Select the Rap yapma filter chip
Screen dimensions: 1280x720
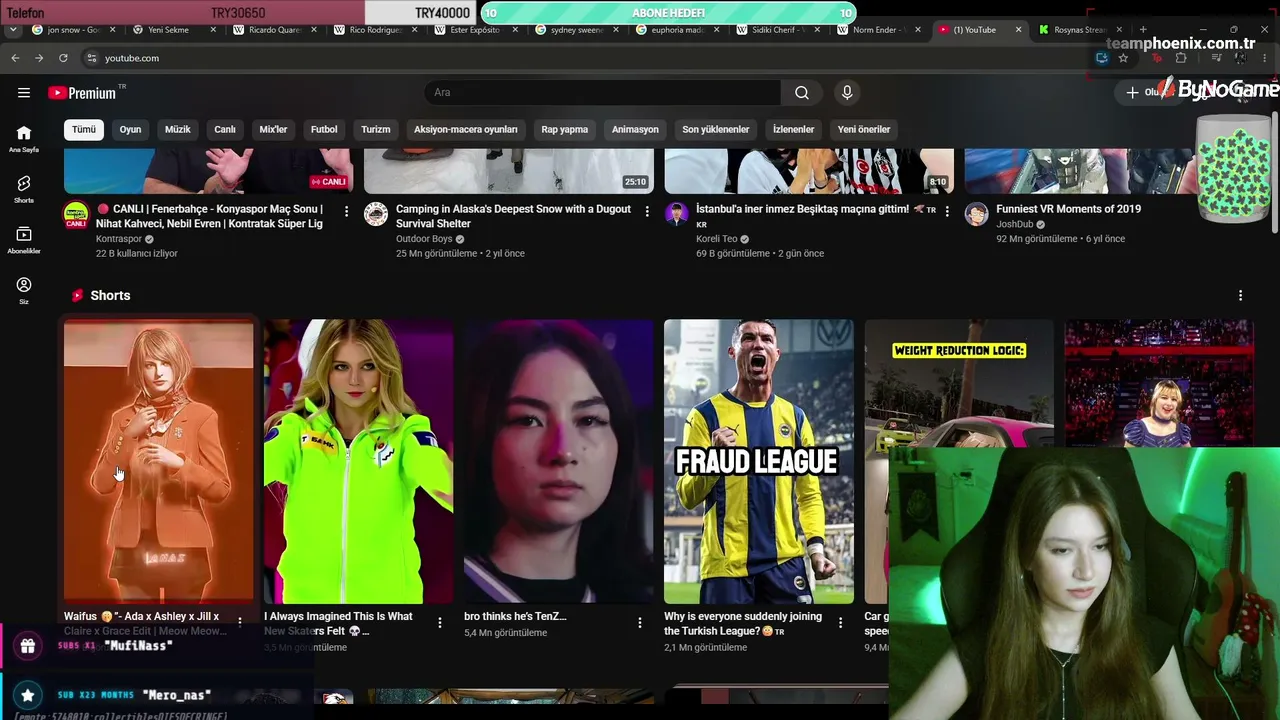point(565,129)
